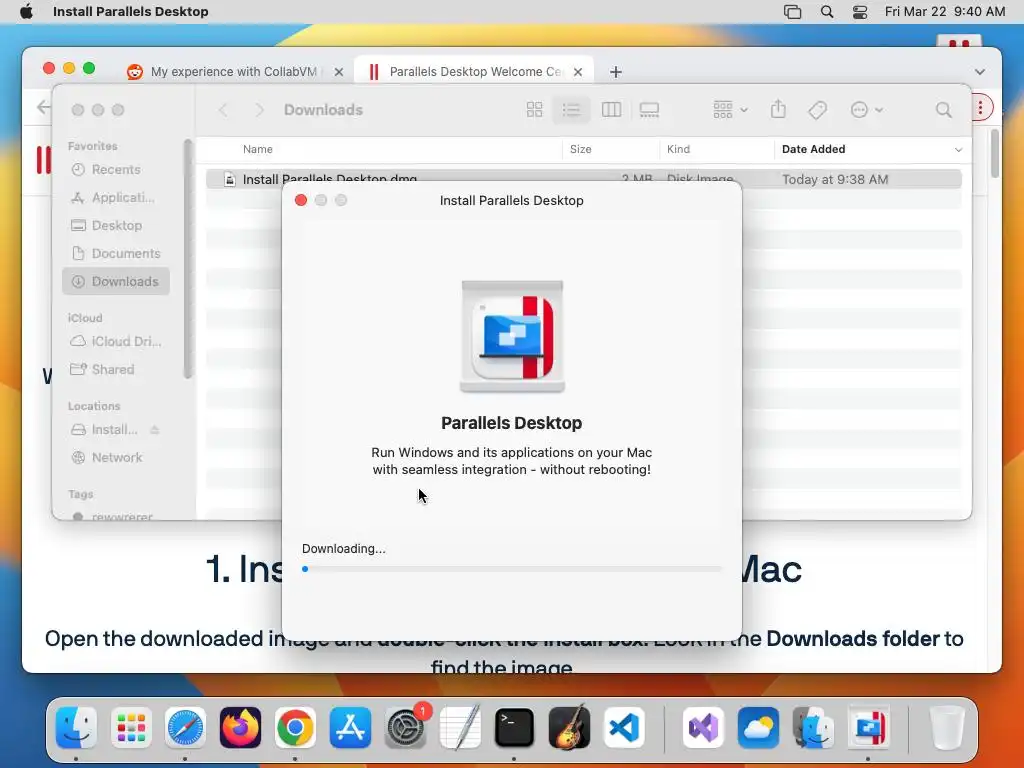Open Migration Assistant in the Dock
The width and height of the screenshot is (1024, 768).
coord(813,728)
